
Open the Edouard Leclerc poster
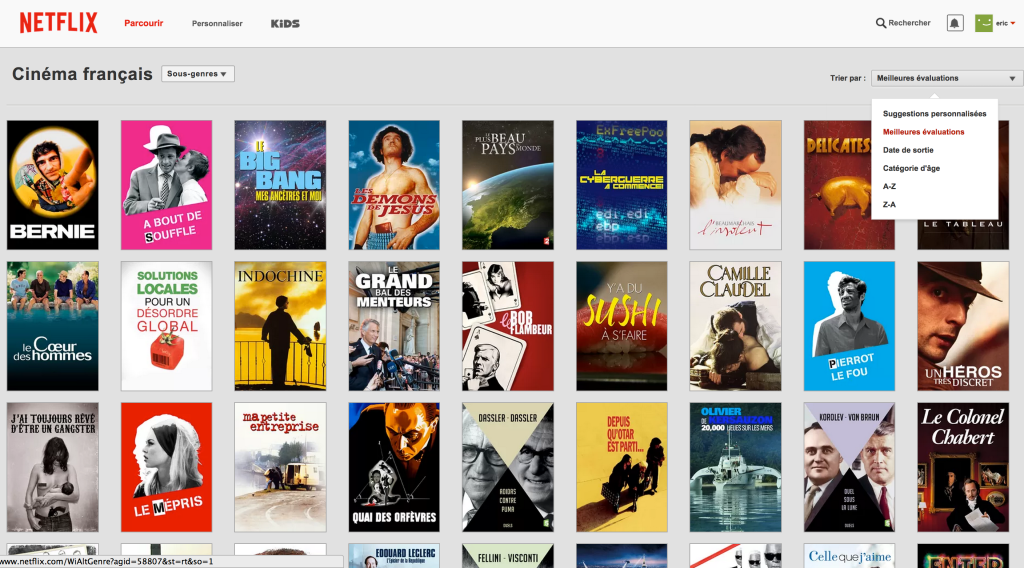pos(394,556)
